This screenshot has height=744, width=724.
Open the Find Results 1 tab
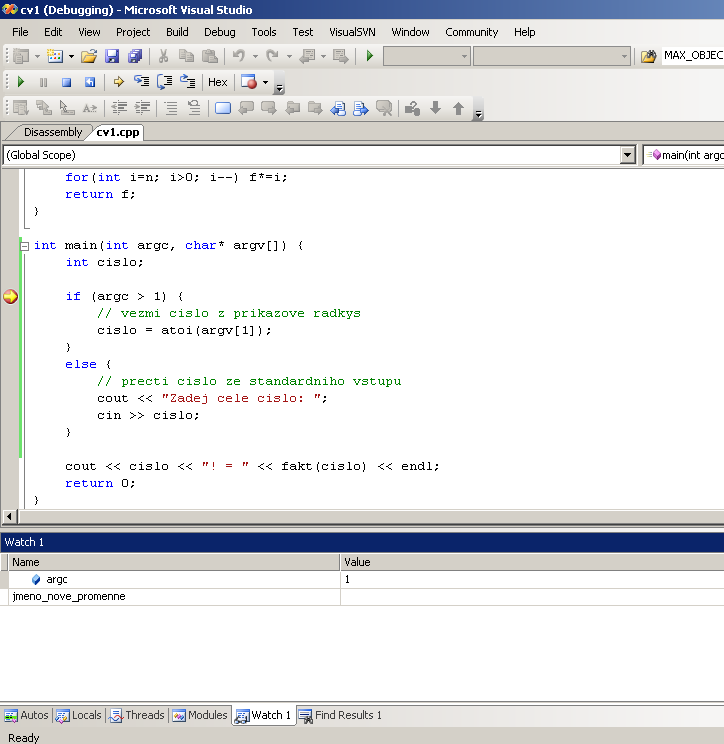[x=340, y=715]
